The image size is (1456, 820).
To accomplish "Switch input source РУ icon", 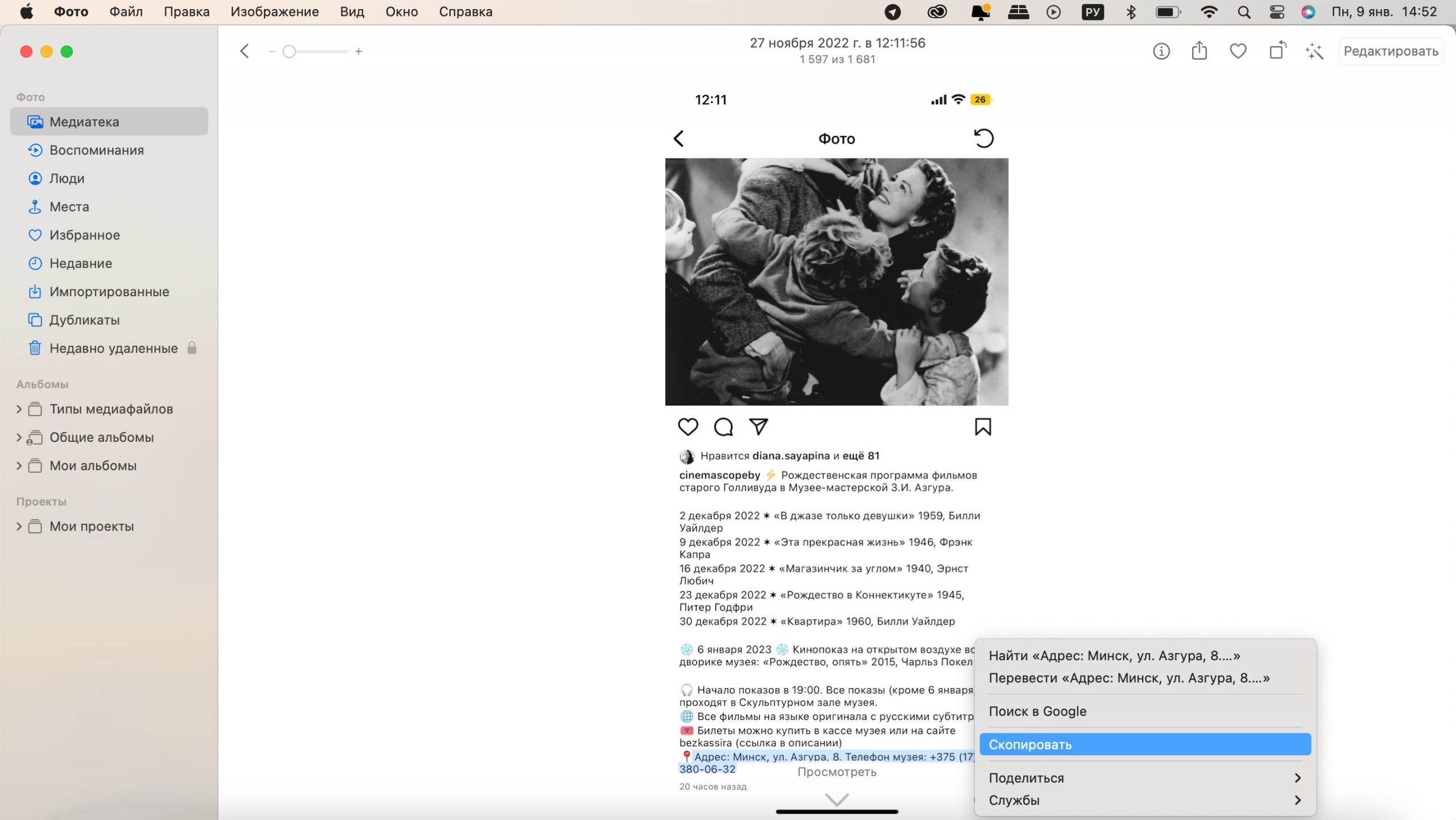I will [1093, 12].
